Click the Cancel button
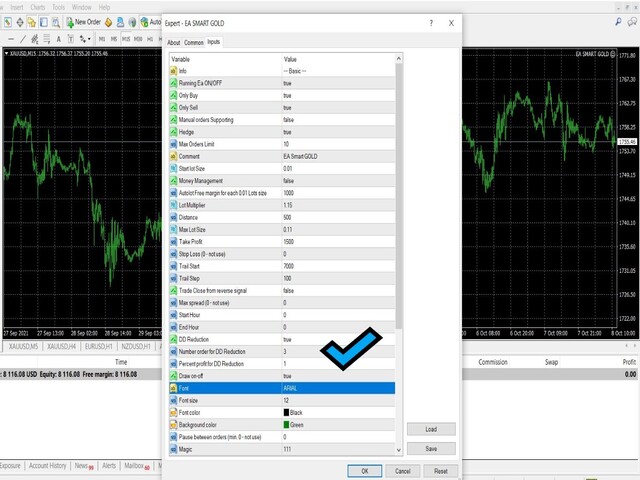Image resolution: width=640 pixels, height=480 pixels. tap(402, 471)
